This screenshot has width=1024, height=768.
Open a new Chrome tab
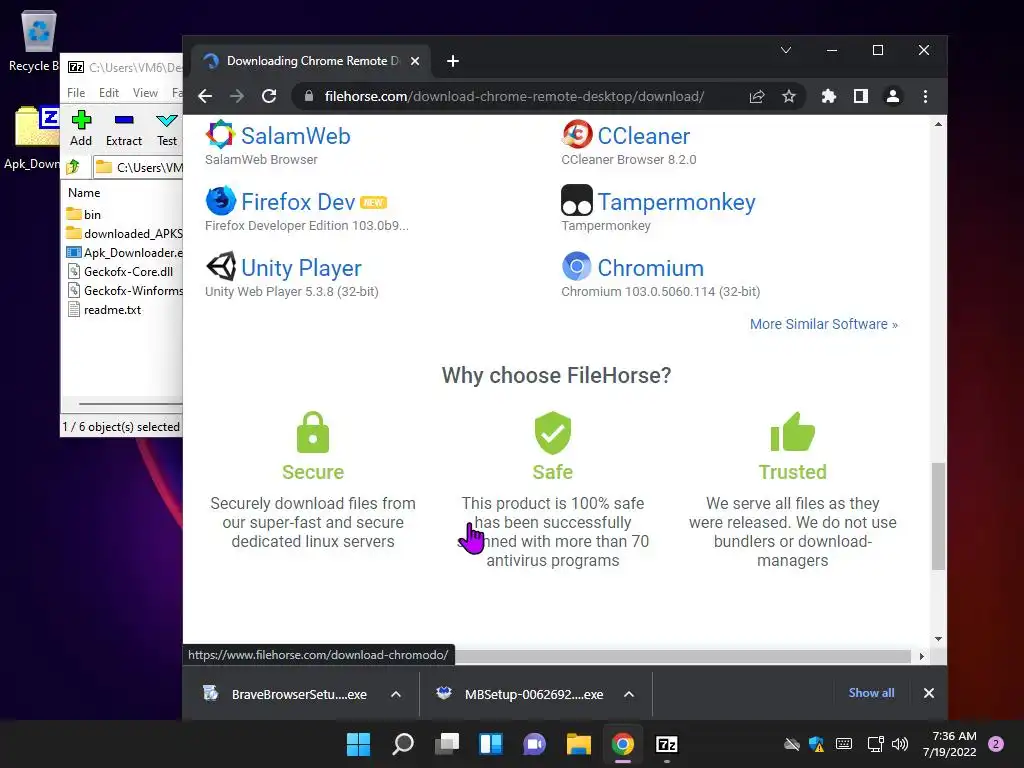click(x=453, y=61)
